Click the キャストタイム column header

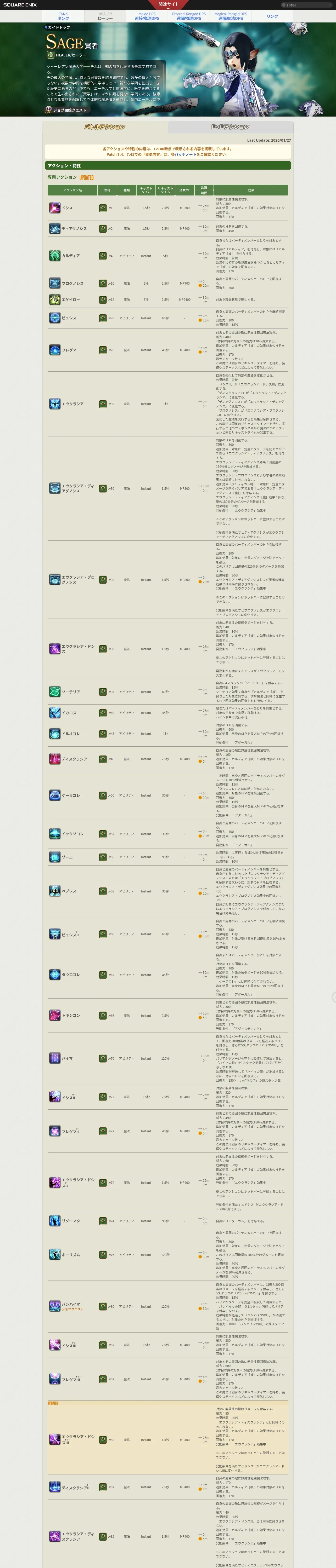[146, 190]
